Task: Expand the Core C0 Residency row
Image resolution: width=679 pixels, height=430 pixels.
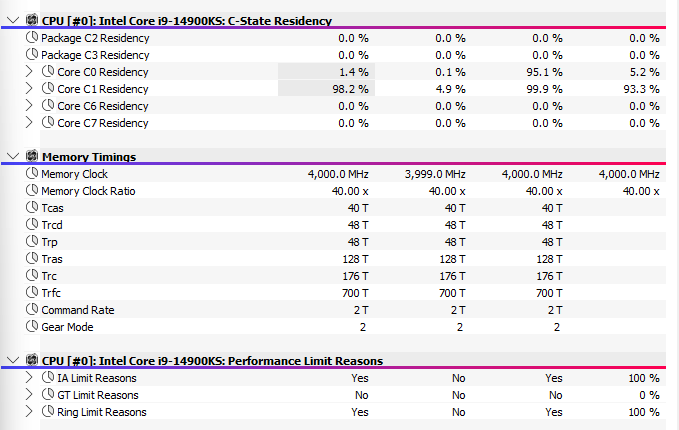Action: [29, 71]
